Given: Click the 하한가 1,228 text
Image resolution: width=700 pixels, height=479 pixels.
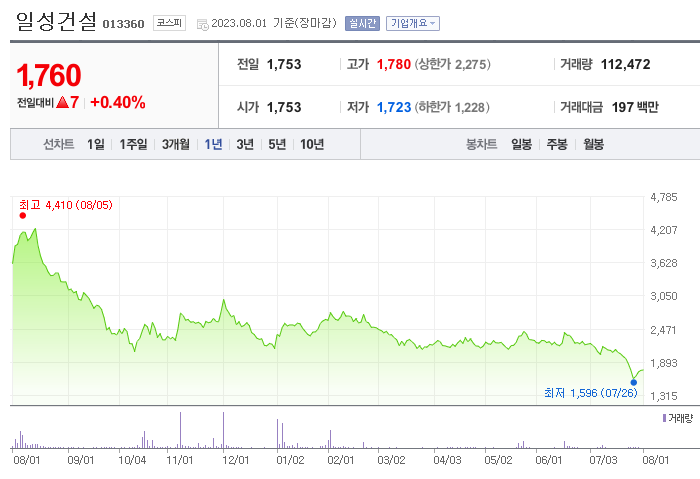Looking at the screenshot, I should 452,107.
